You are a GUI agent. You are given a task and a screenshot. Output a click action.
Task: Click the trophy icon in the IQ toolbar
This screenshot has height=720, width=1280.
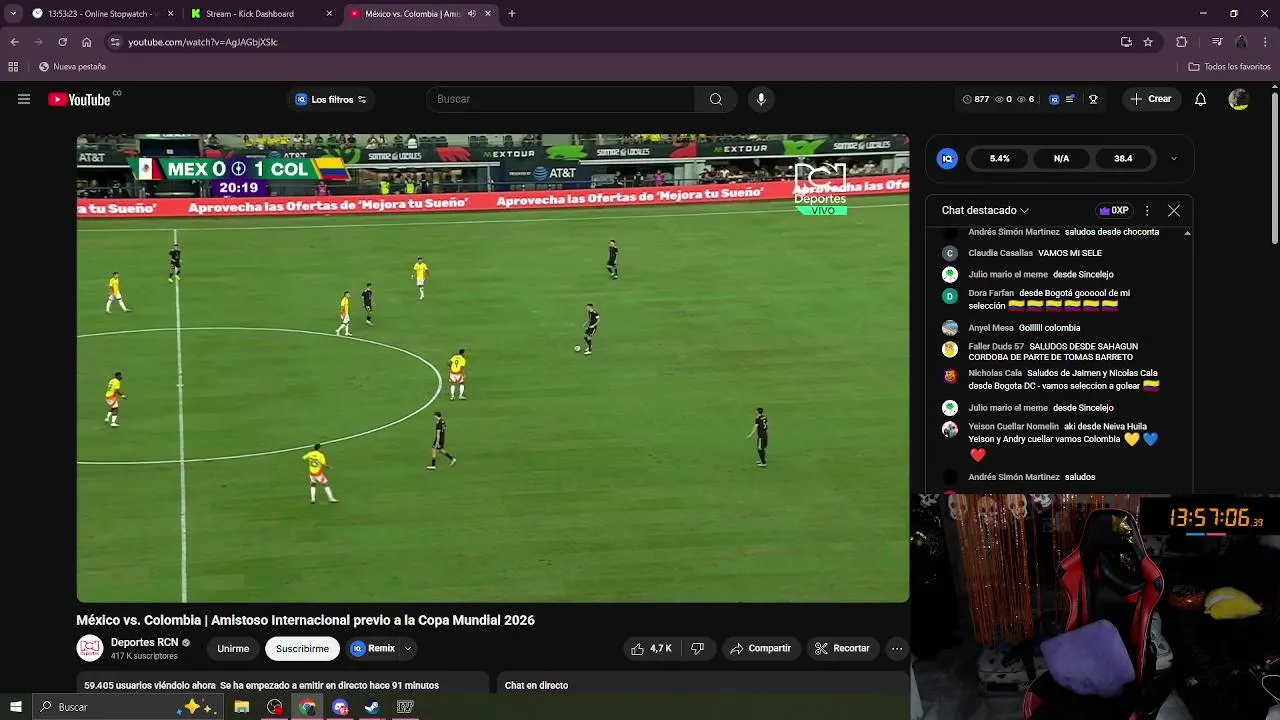pos(1093,99)
